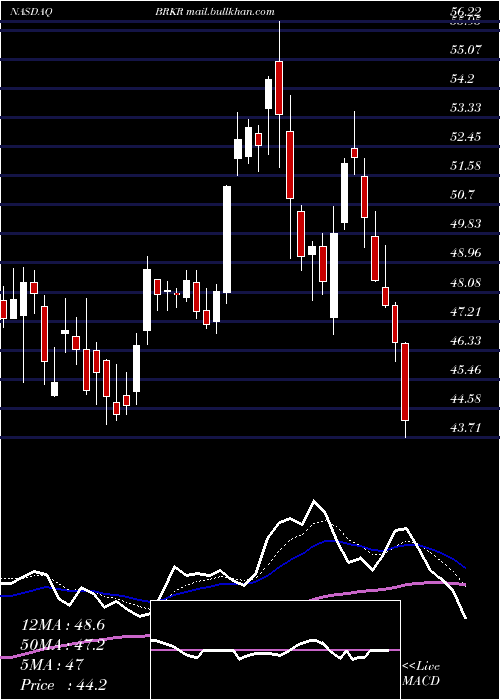Click the 51.58 price axis label
Viewport: 500px width, 700px height.
tap(466, 166)
